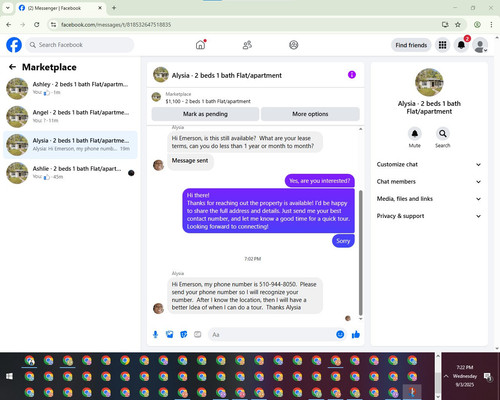Screen dimensions: 500x400
Task: Choose a sticker icon in composer
Action: (184, 334)
